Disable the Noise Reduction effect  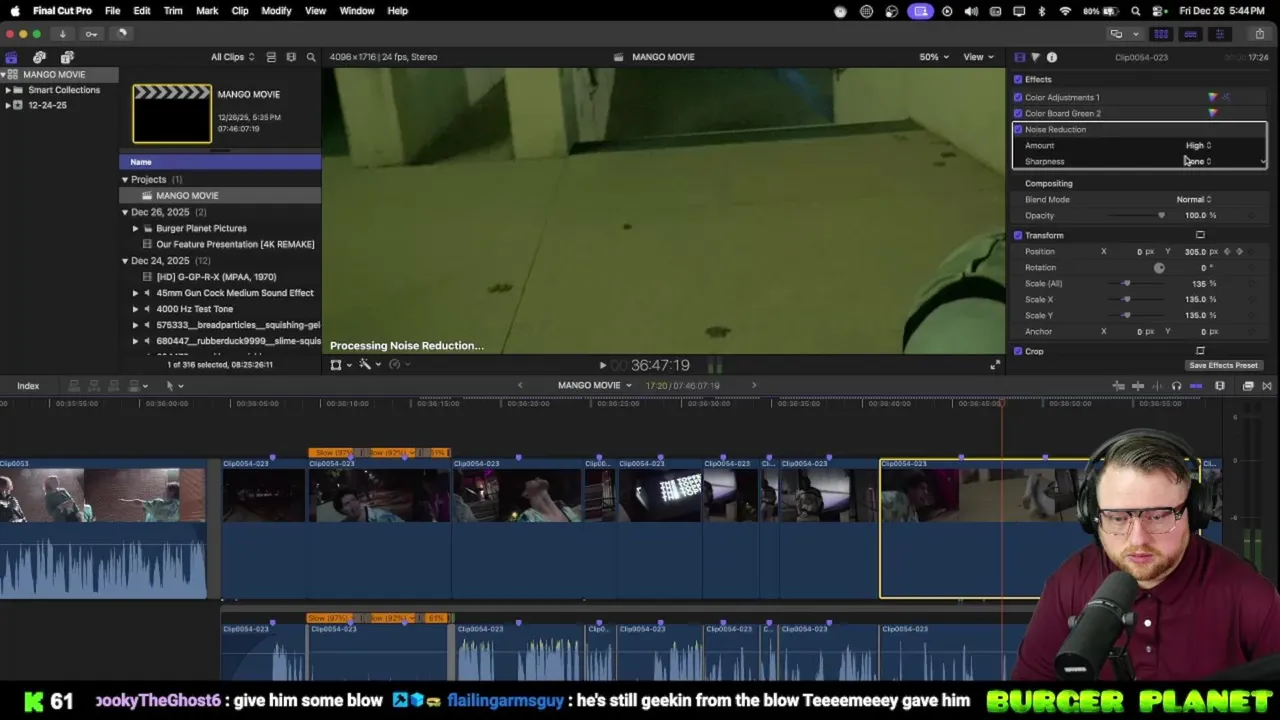[1018, 129]
